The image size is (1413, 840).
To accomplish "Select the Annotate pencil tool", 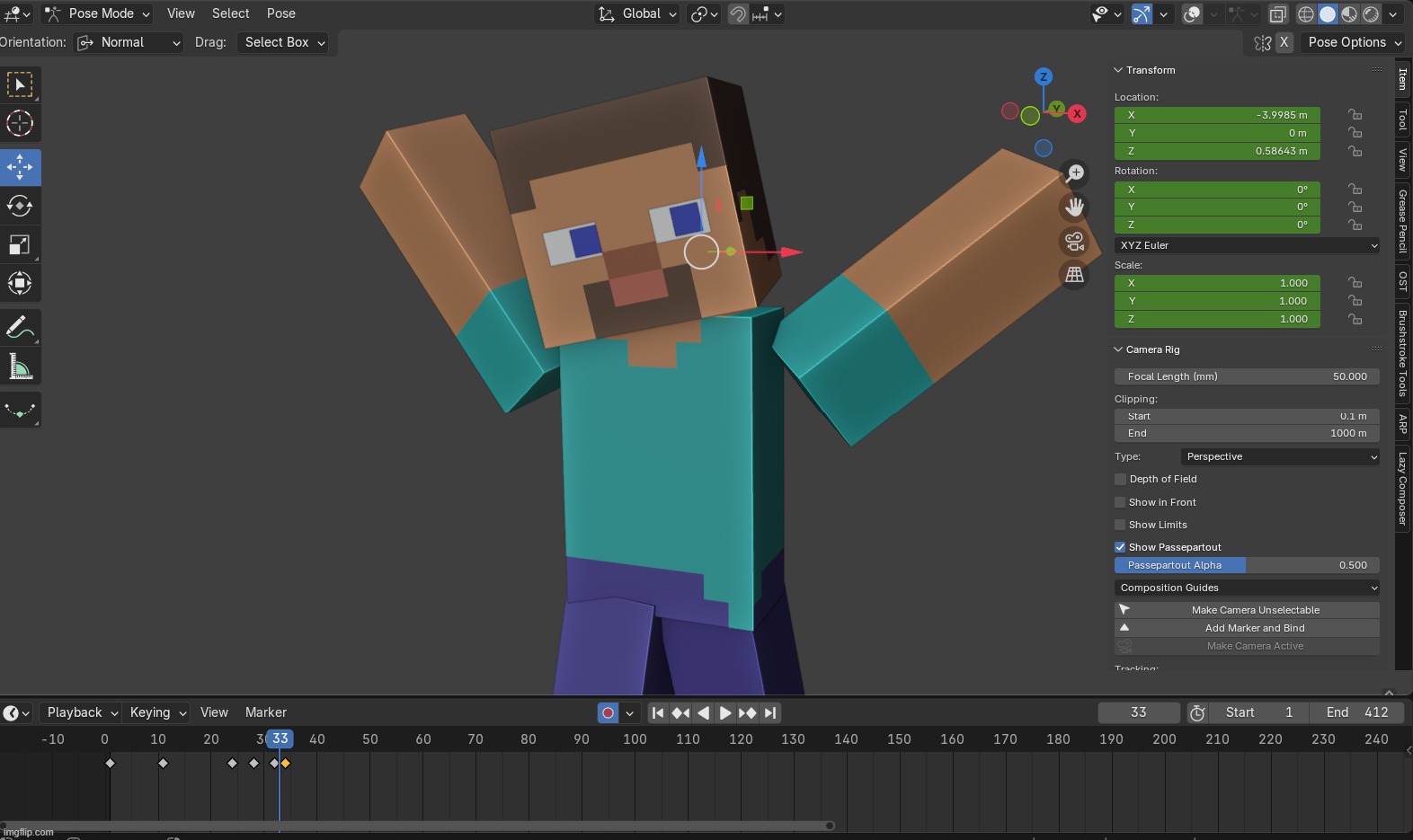I will point(20,327).
